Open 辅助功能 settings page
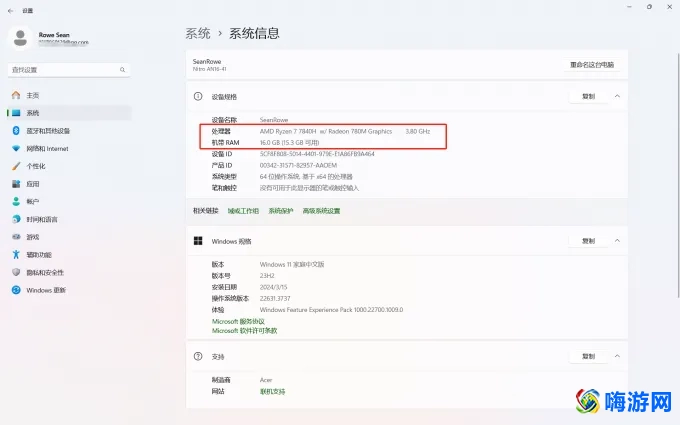This screenshot has height=425, width=680. (x=69, y=255)
